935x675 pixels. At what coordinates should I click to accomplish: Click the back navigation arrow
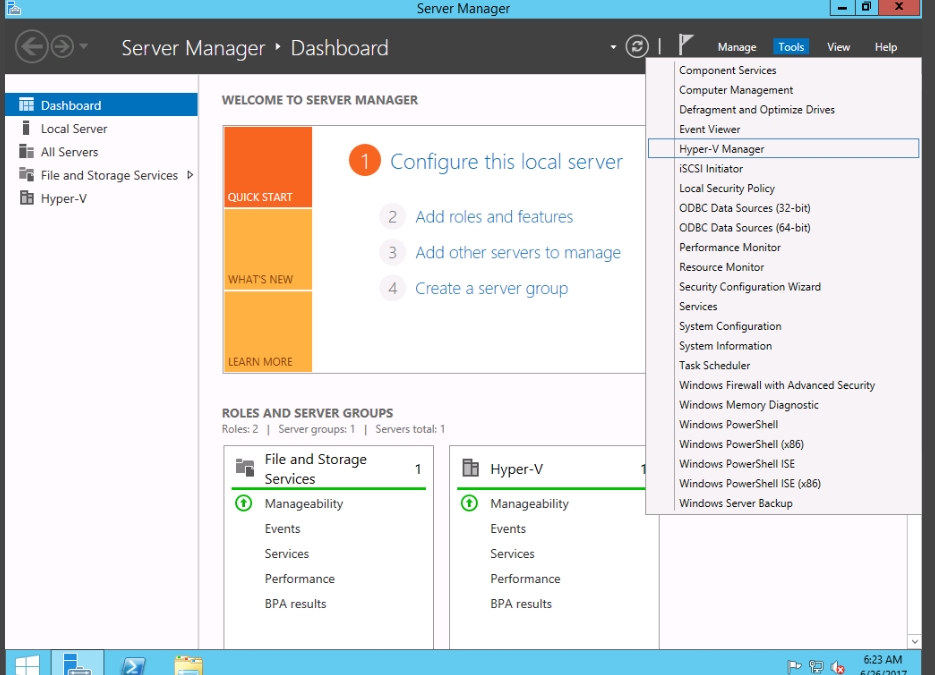32,47
